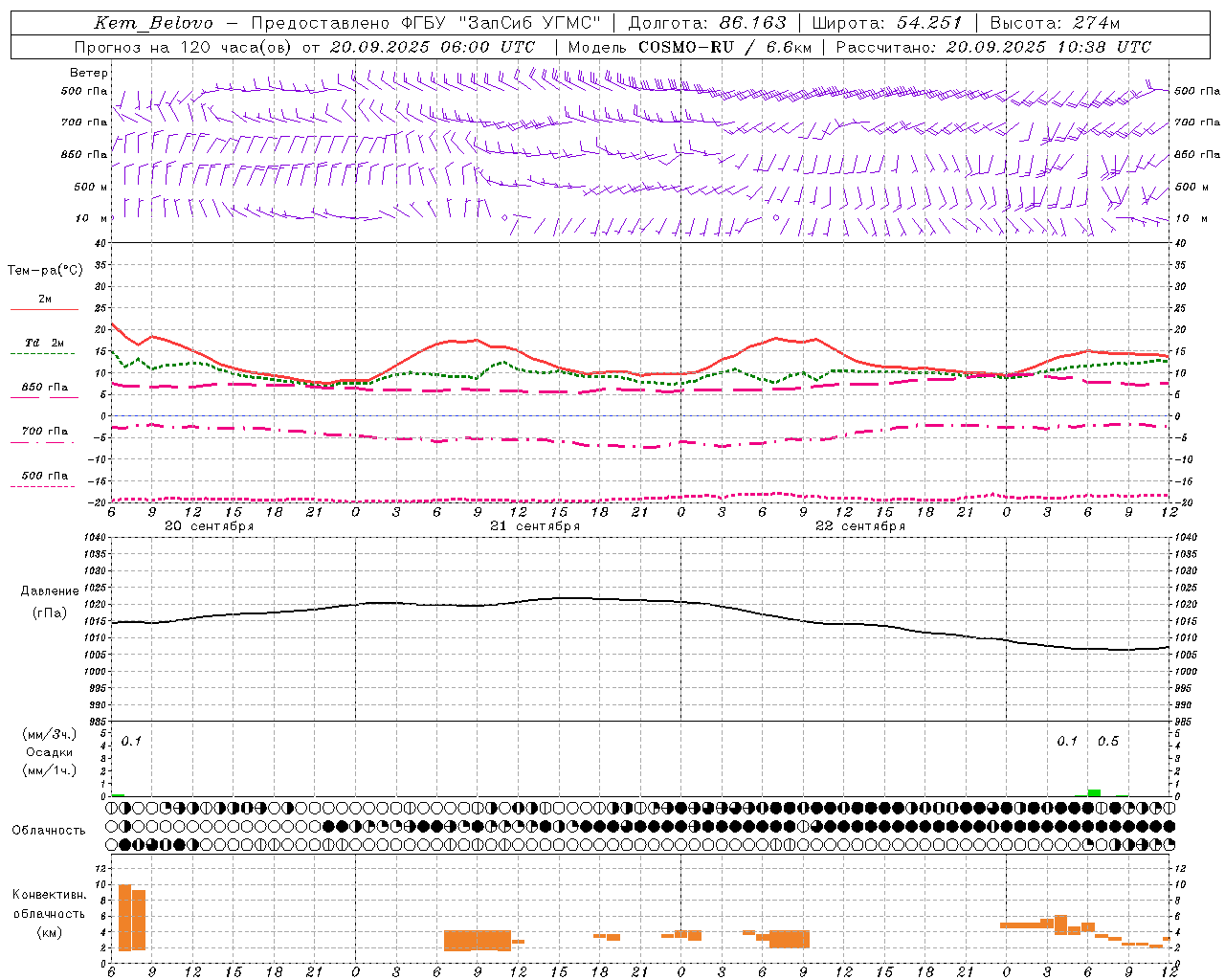Click the 20 сентября date label

pos(209,526)
